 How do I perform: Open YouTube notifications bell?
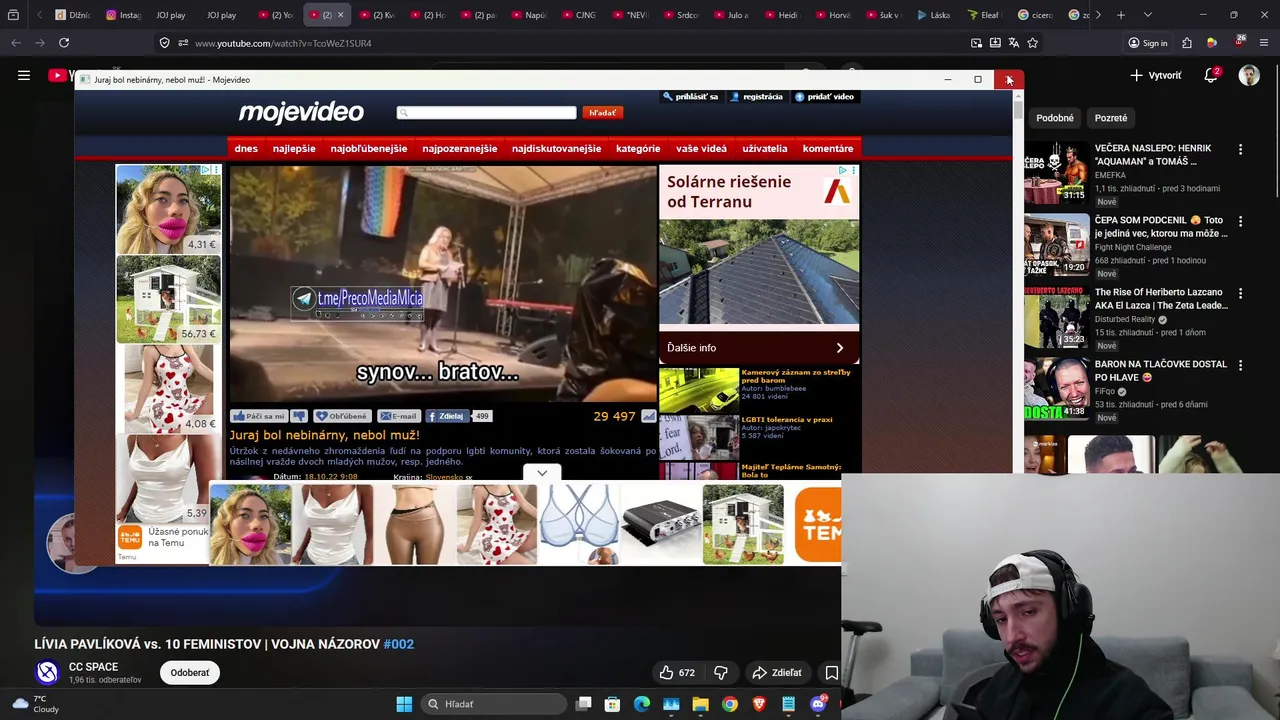click(1211, 75)
